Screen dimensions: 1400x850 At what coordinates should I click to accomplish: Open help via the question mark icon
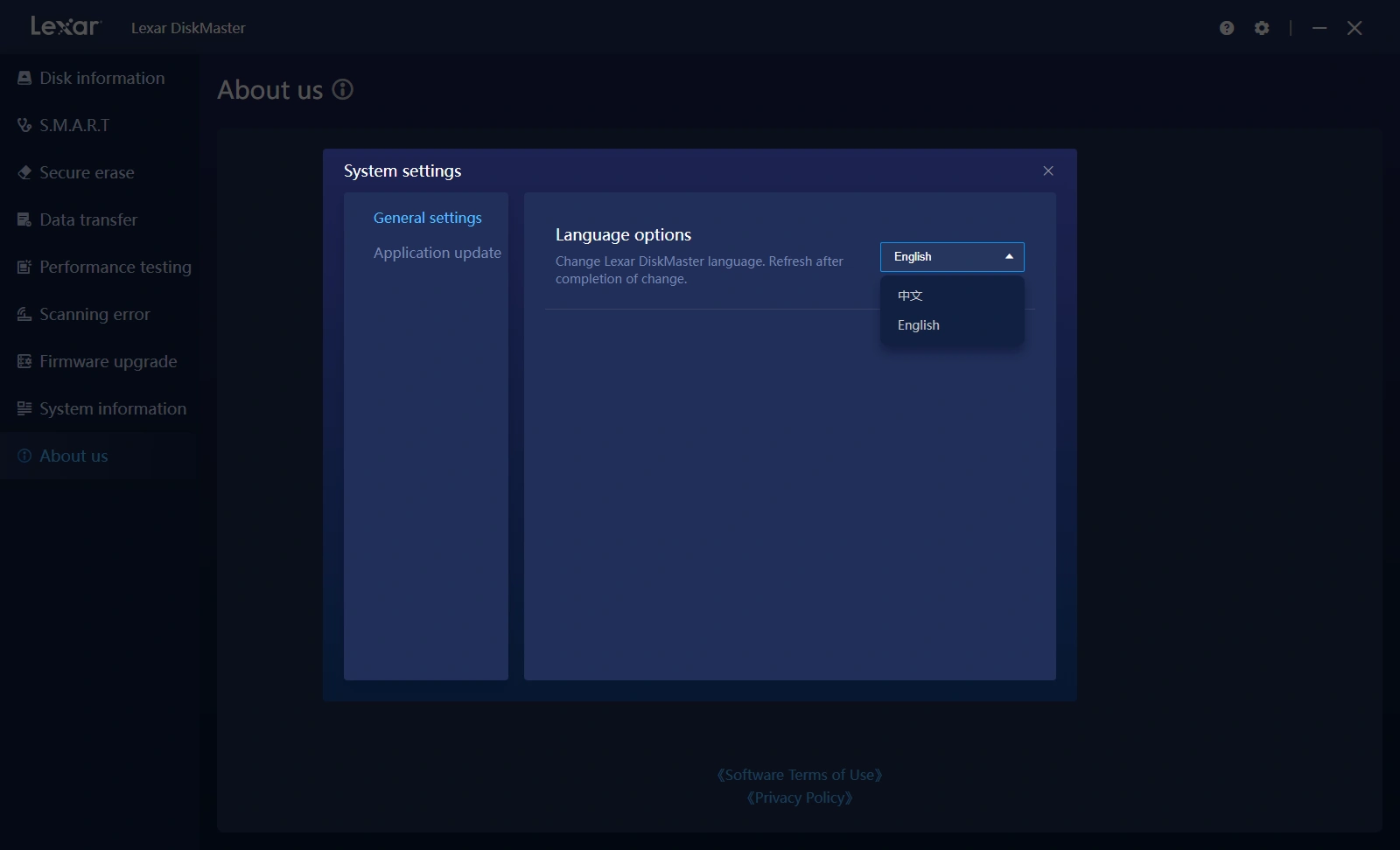click(x=1227, y=28)
